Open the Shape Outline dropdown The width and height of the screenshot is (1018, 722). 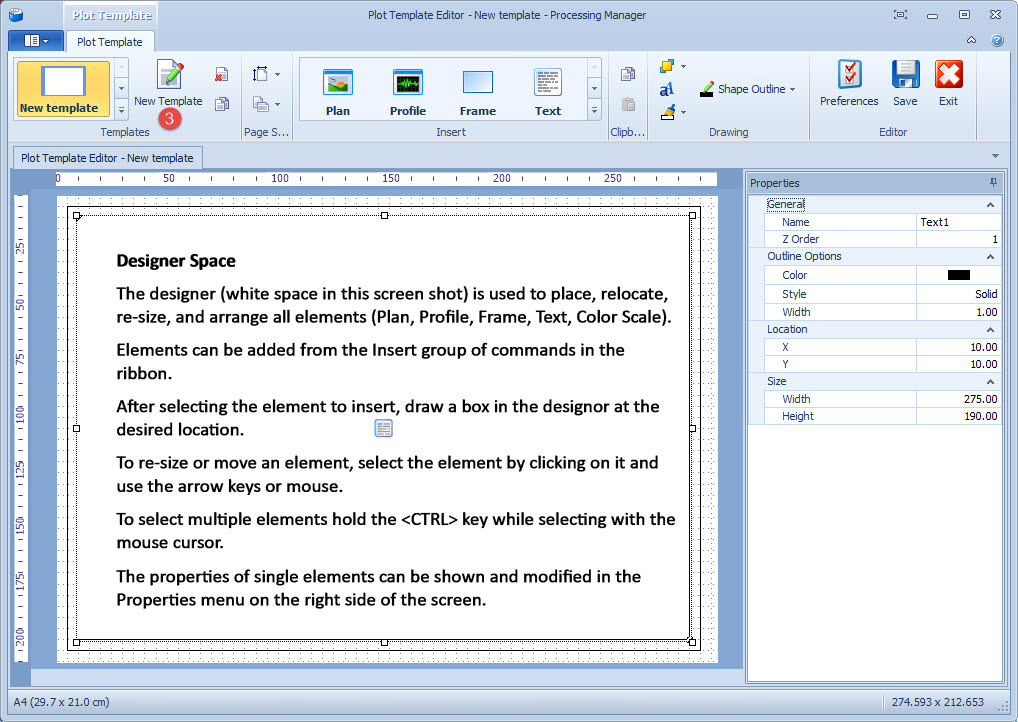(x=747, y=89)
